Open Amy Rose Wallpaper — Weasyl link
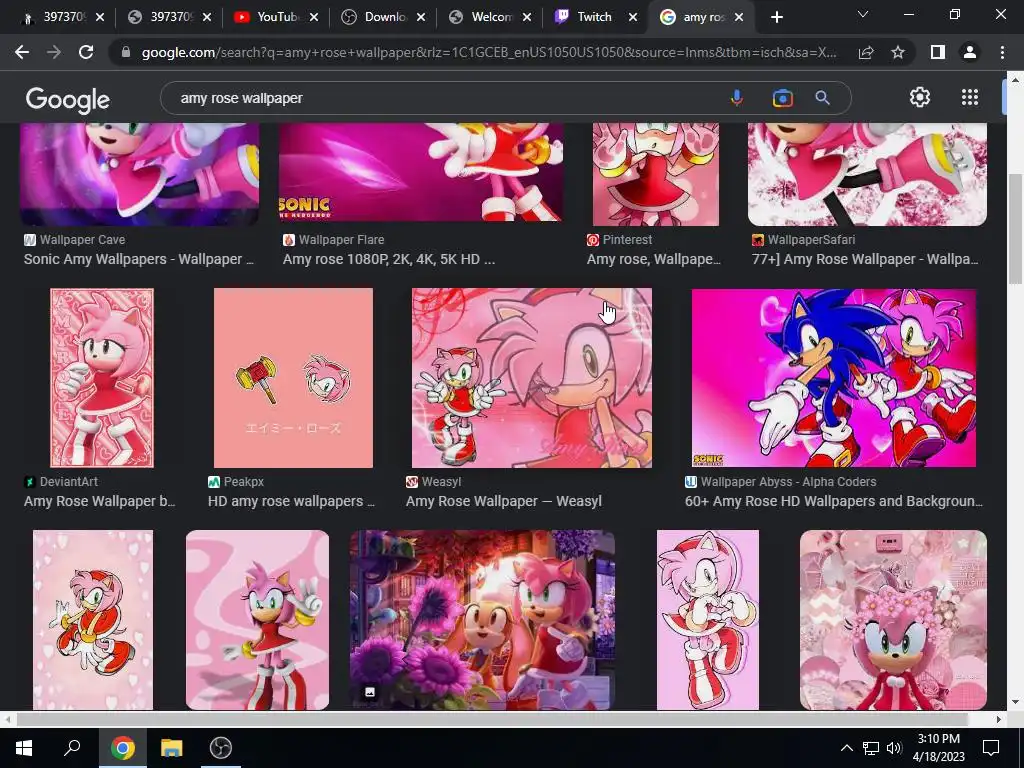Image resolution: width=1024 pixels, height=768 pixels. click(504, 502)
